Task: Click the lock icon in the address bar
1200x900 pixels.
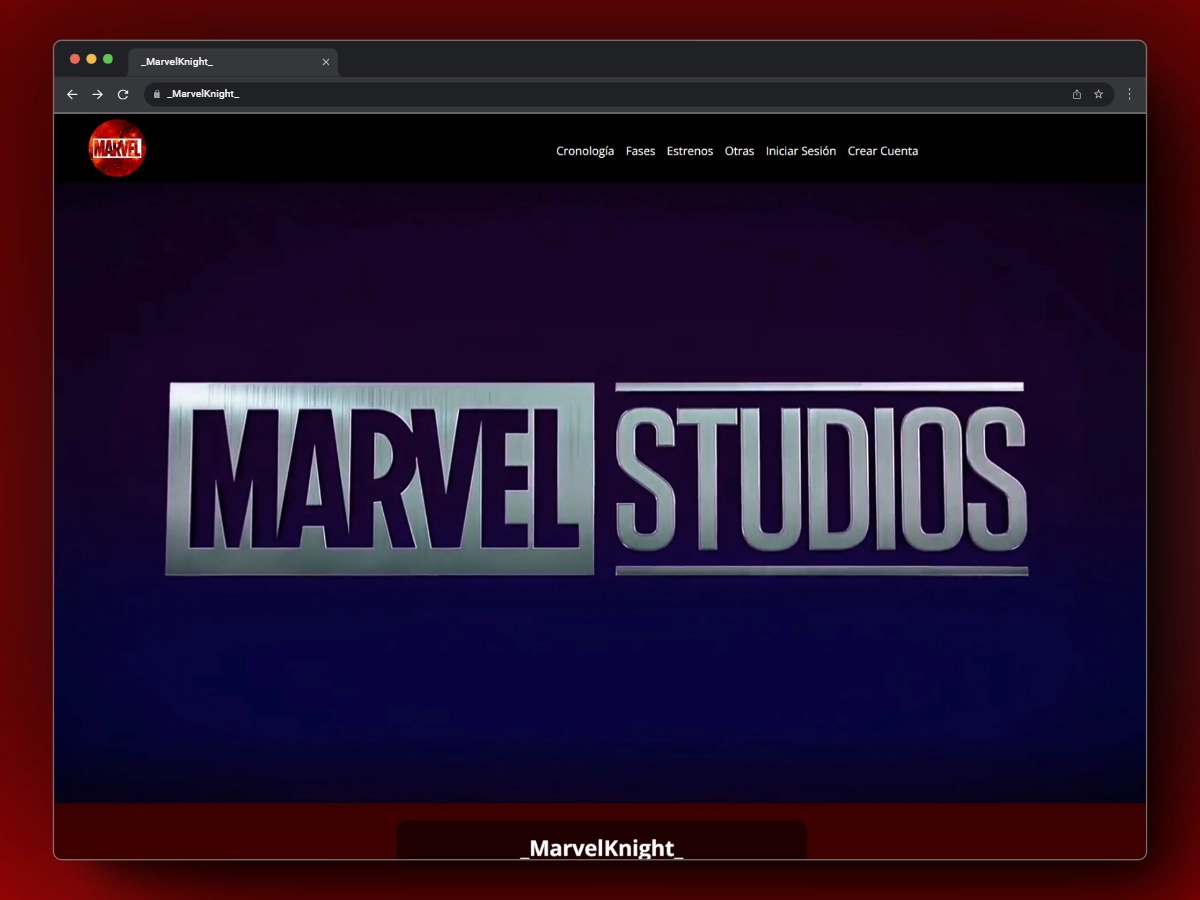Action: [x=156, y=94]
